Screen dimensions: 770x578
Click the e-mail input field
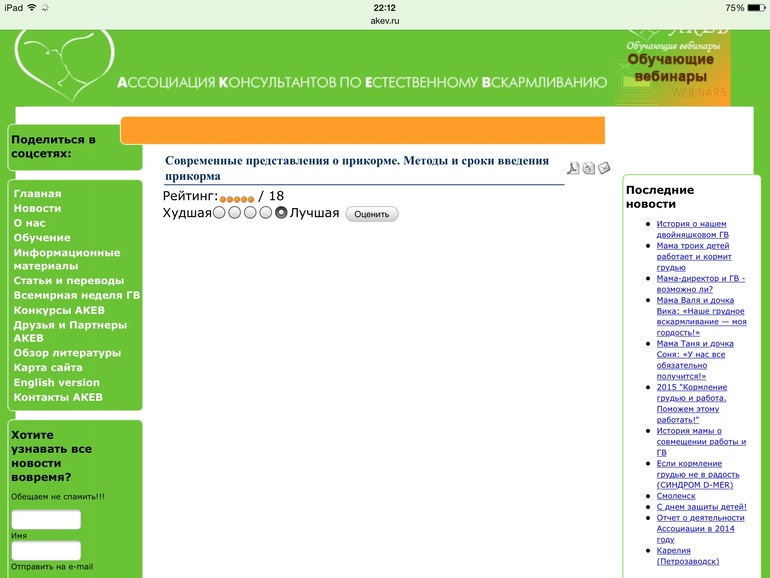(46, 550)
